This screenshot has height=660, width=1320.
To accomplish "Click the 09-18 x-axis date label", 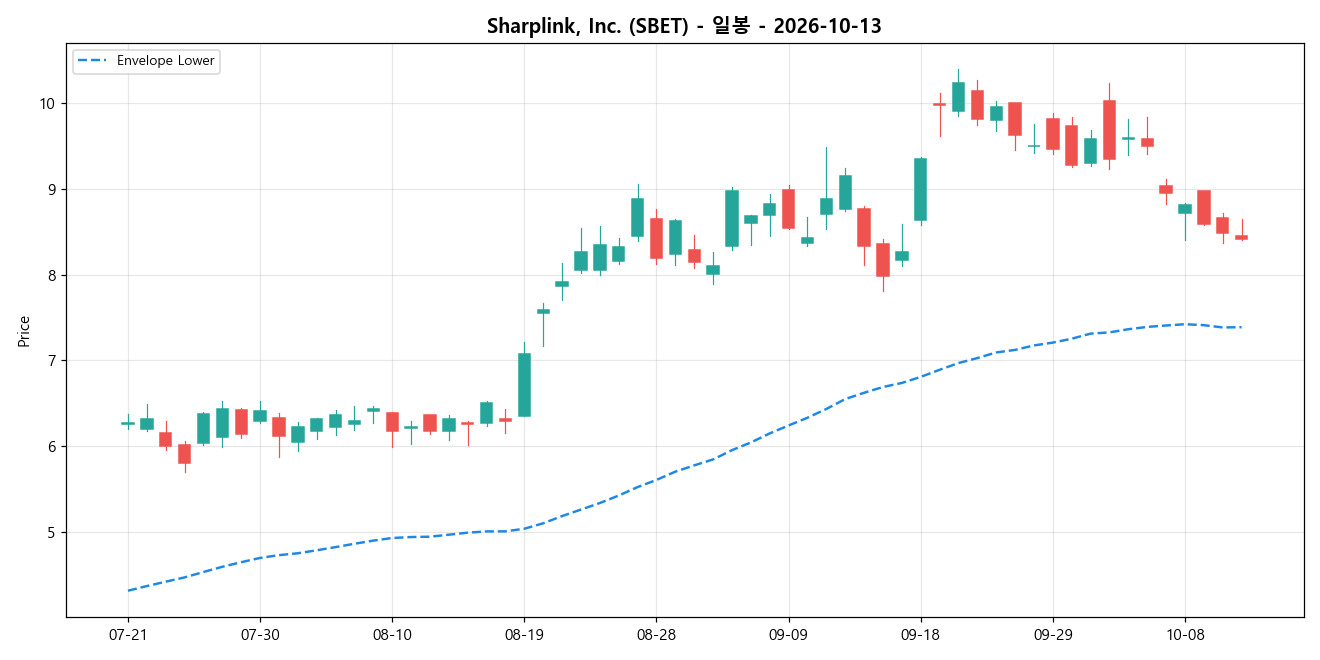I will tap(920, 635).
